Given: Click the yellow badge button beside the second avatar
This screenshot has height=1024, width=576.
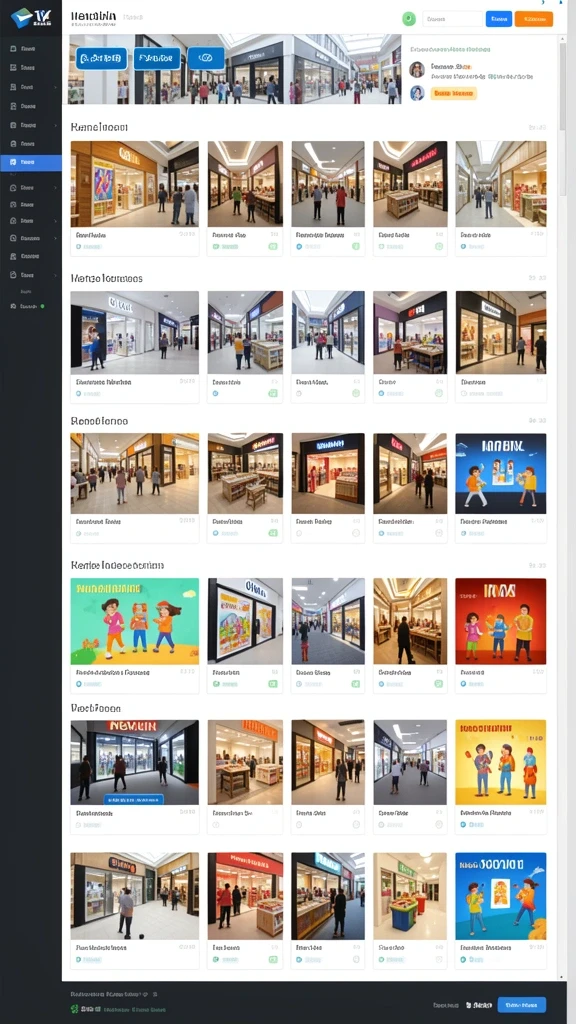Looking at the screenshot, I should pos(453,93).
